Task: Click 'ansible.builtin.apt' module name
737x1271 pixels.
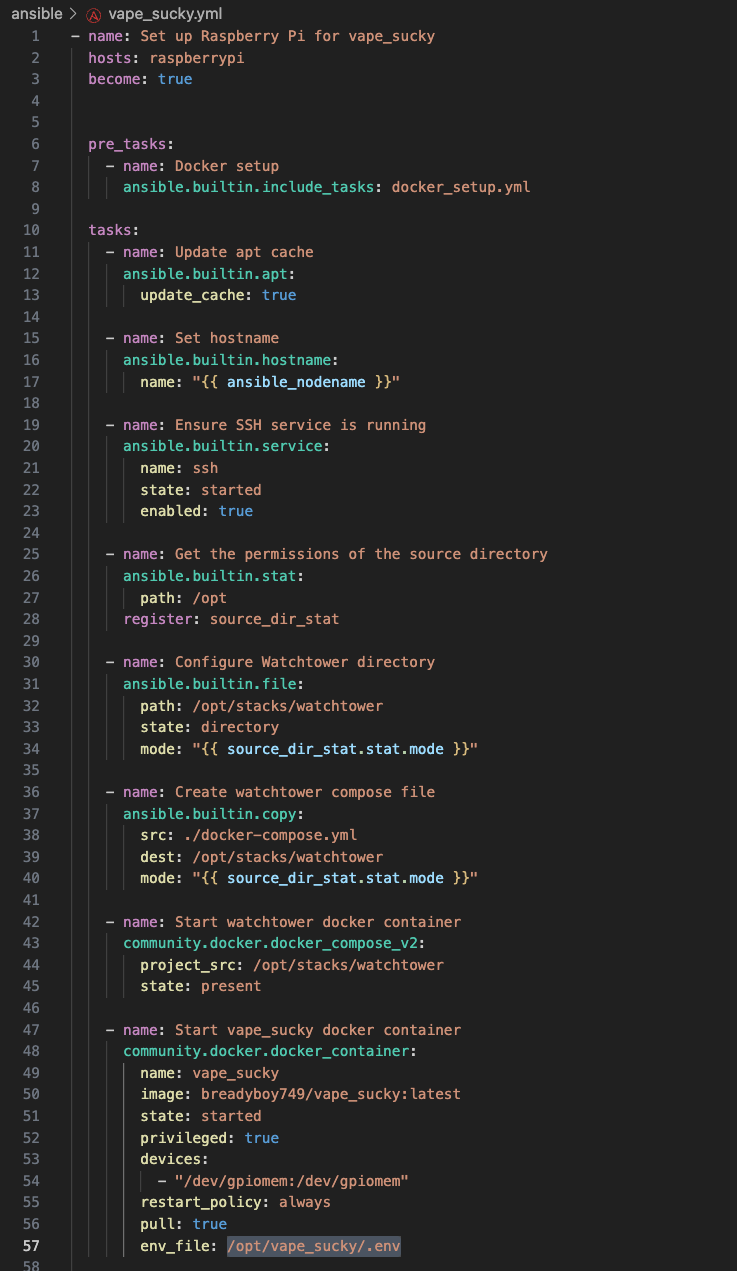Action: [205, 274]
